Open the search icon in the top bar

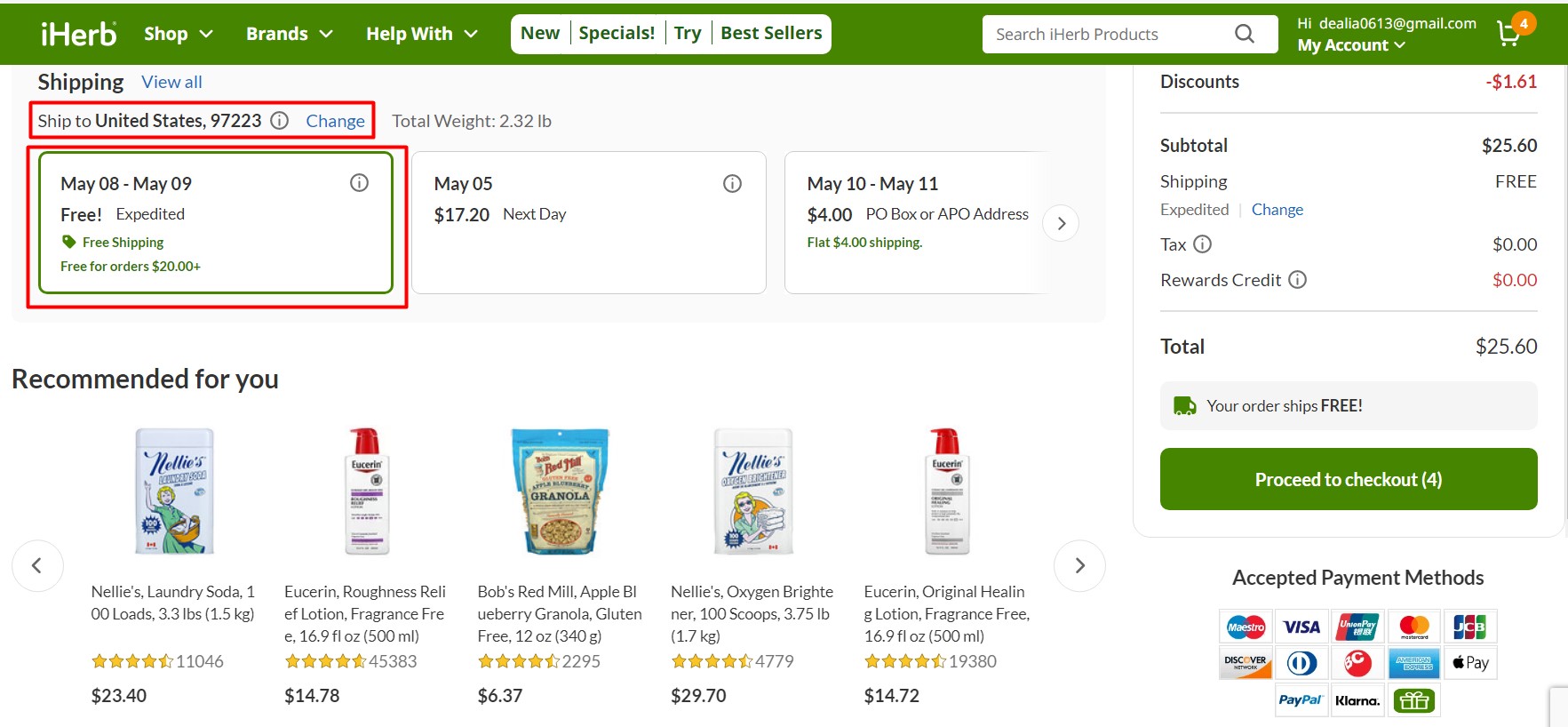1244,34
